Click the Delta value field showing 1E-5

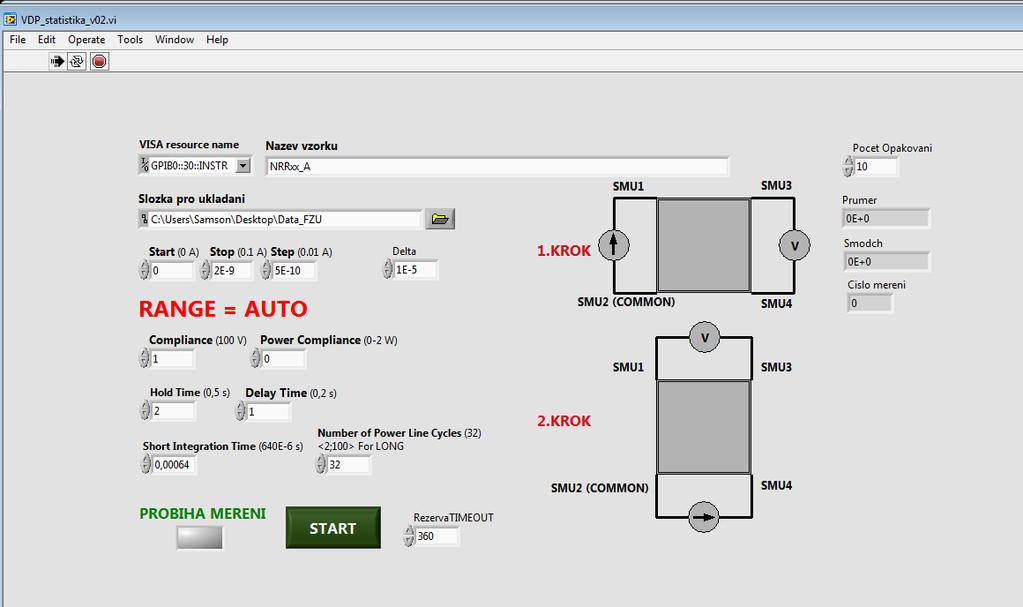point(416,270)
